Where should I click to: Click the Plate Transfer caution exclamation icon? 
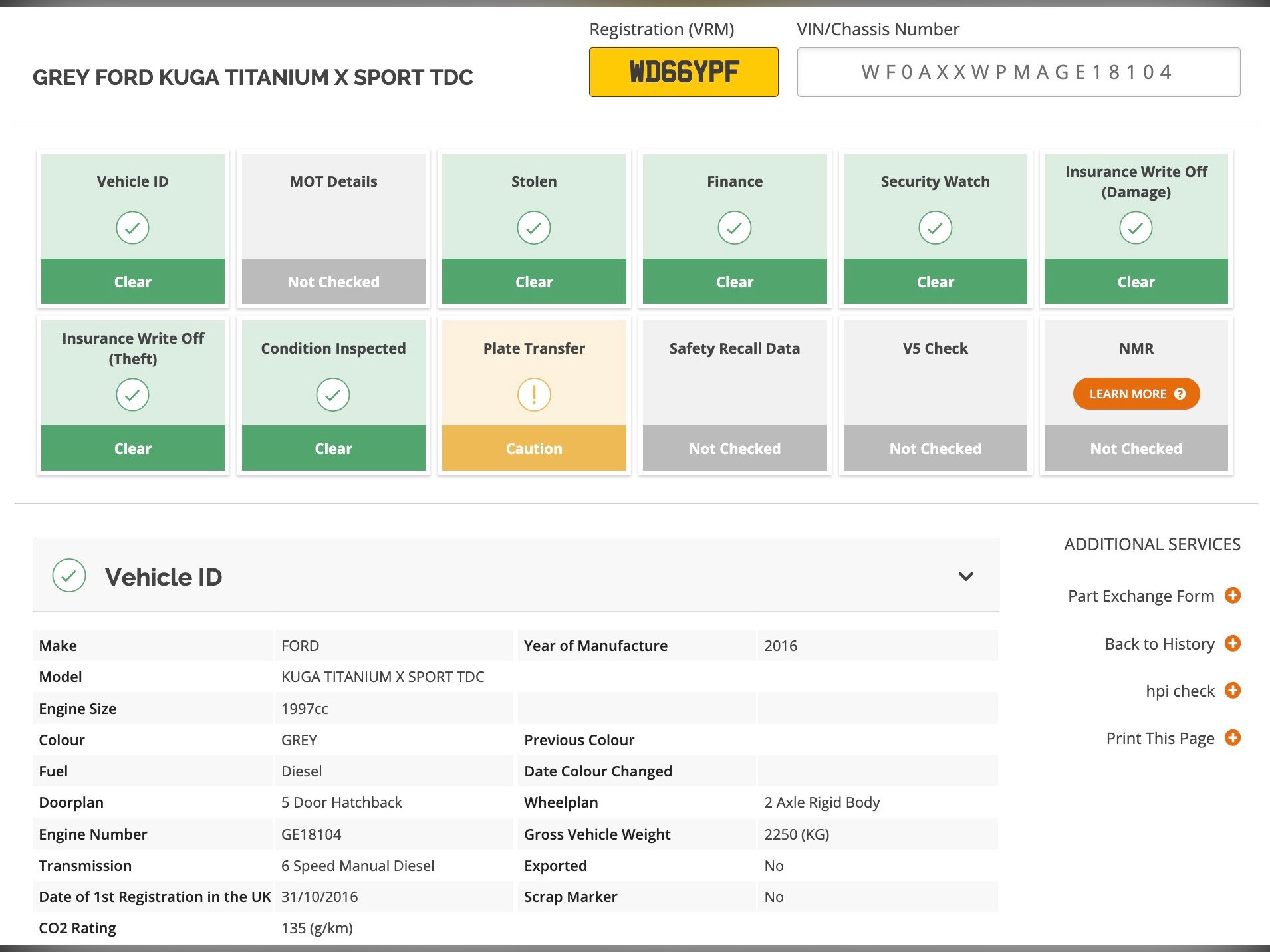pos(533,395)
